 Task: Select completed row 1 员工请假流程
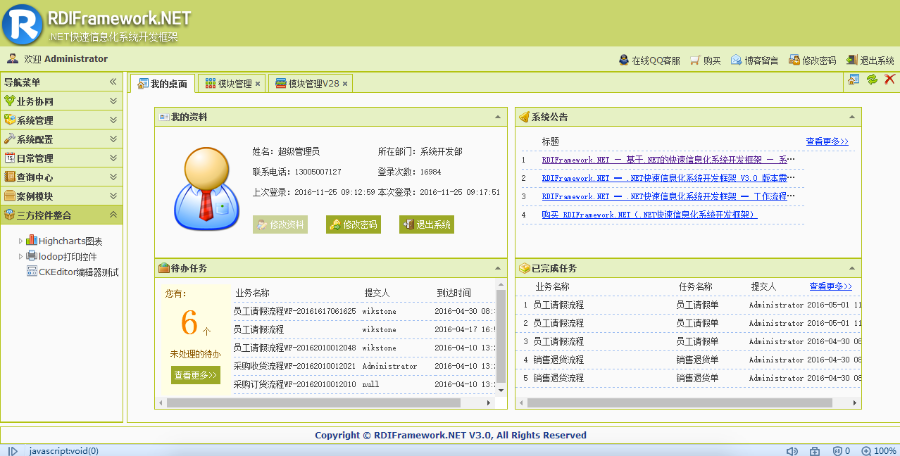[x=689, y=305]
